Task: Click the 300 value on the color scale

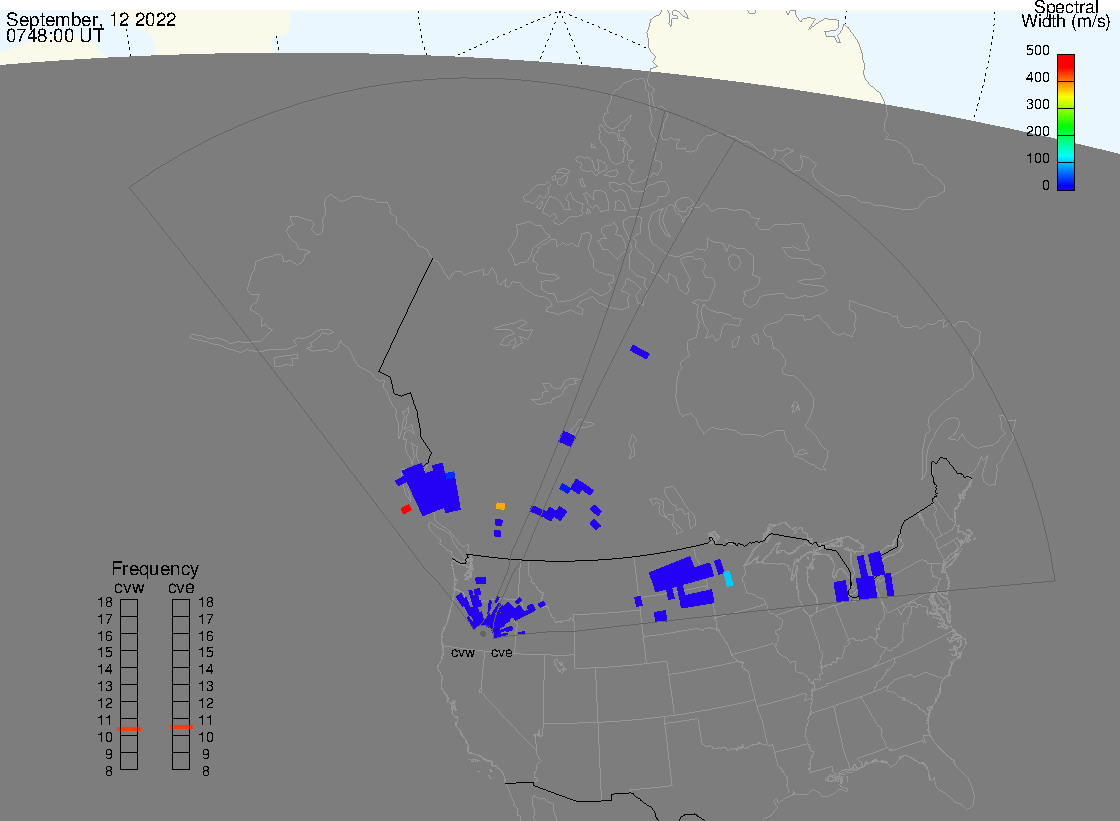Action: click(1037, 104)
